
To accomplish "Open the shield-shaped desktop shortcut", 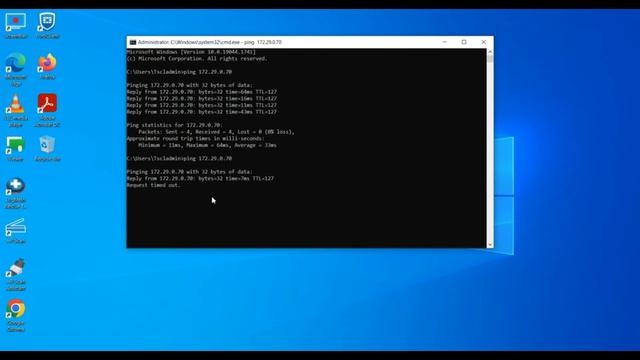I will click(47, 25).
